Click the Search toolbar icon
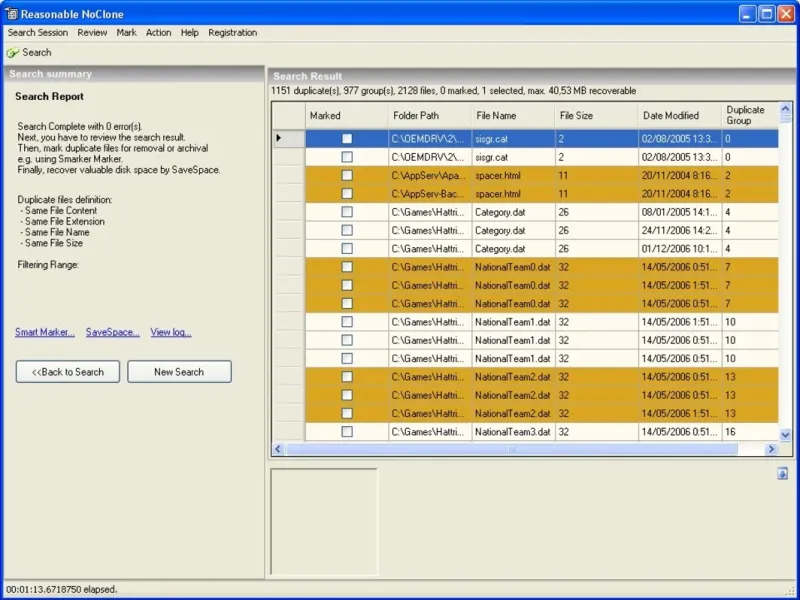800x600 pixels. point(13,53)
